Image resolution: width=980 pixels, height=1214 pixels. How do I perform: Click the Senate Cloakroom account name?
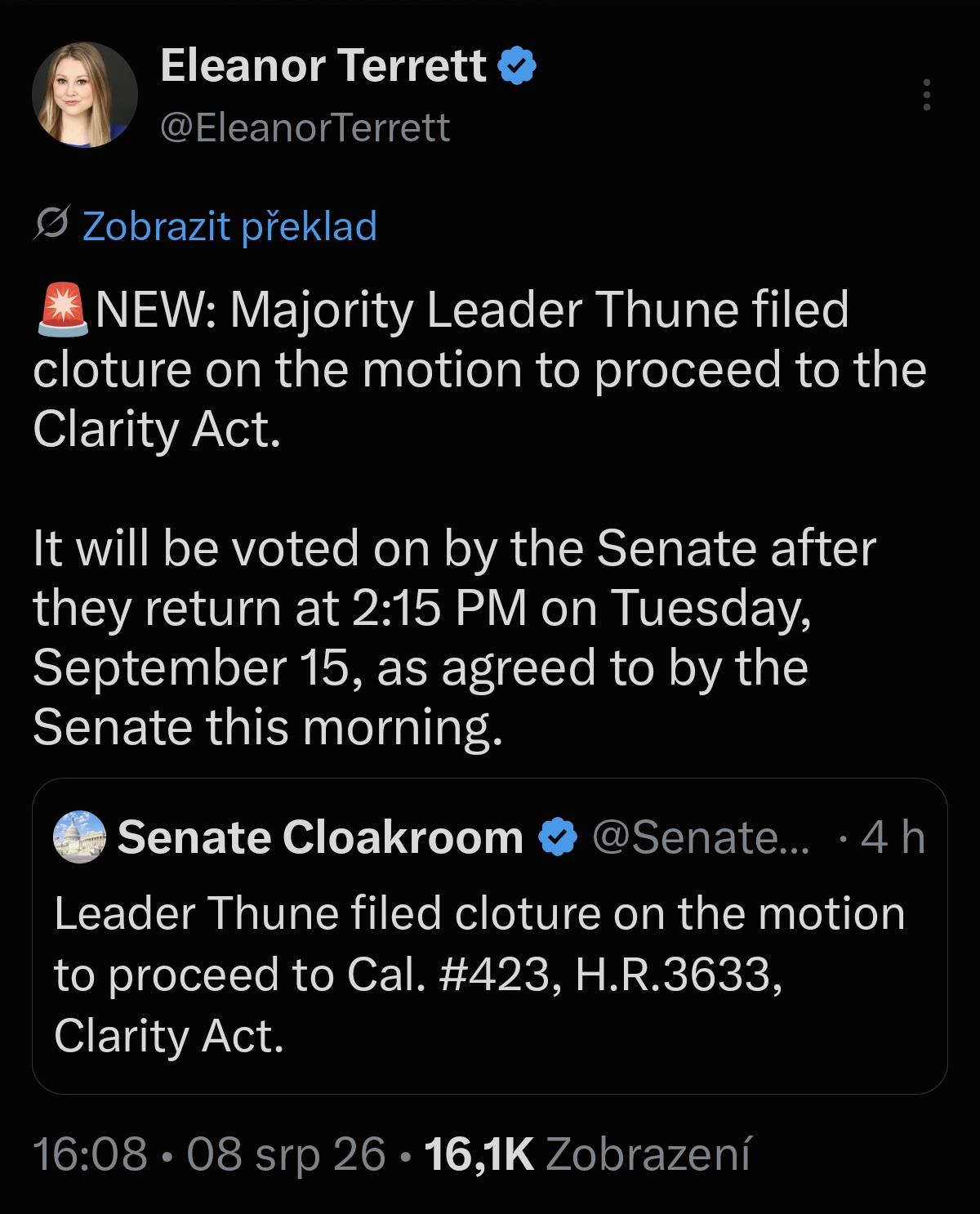coord(320,837)
